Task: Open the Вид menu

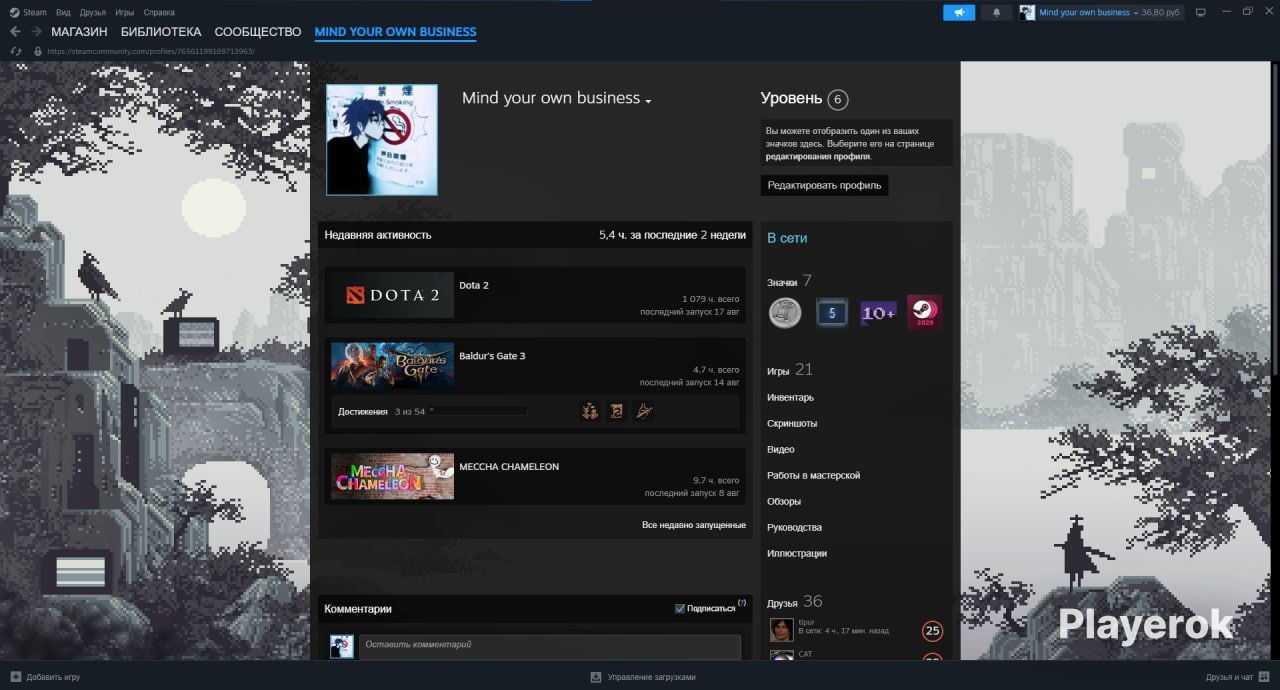Action: pyautogui.click(x=63, y=12)
